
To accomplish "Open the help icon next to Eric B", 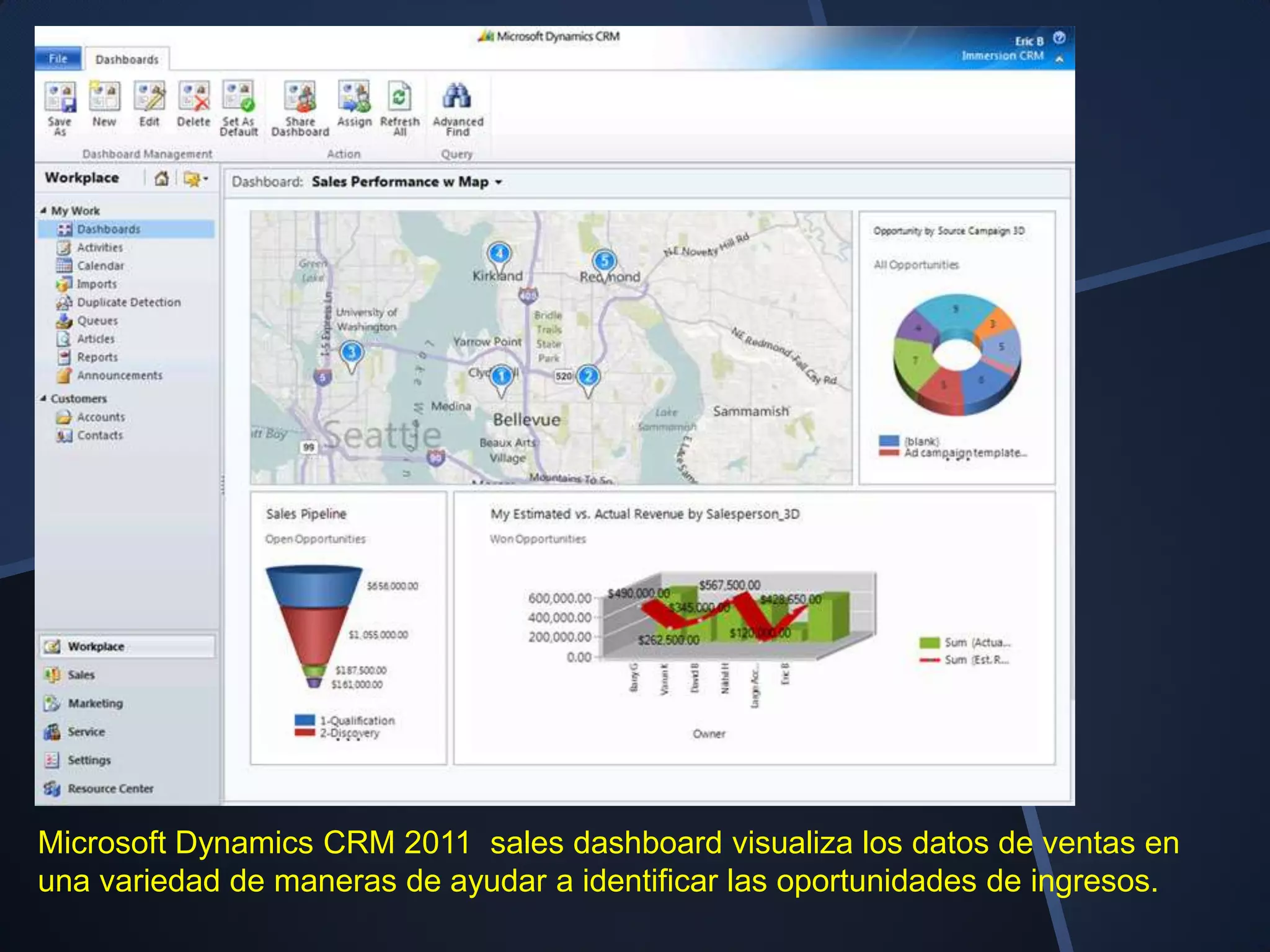I will 1059,38.
